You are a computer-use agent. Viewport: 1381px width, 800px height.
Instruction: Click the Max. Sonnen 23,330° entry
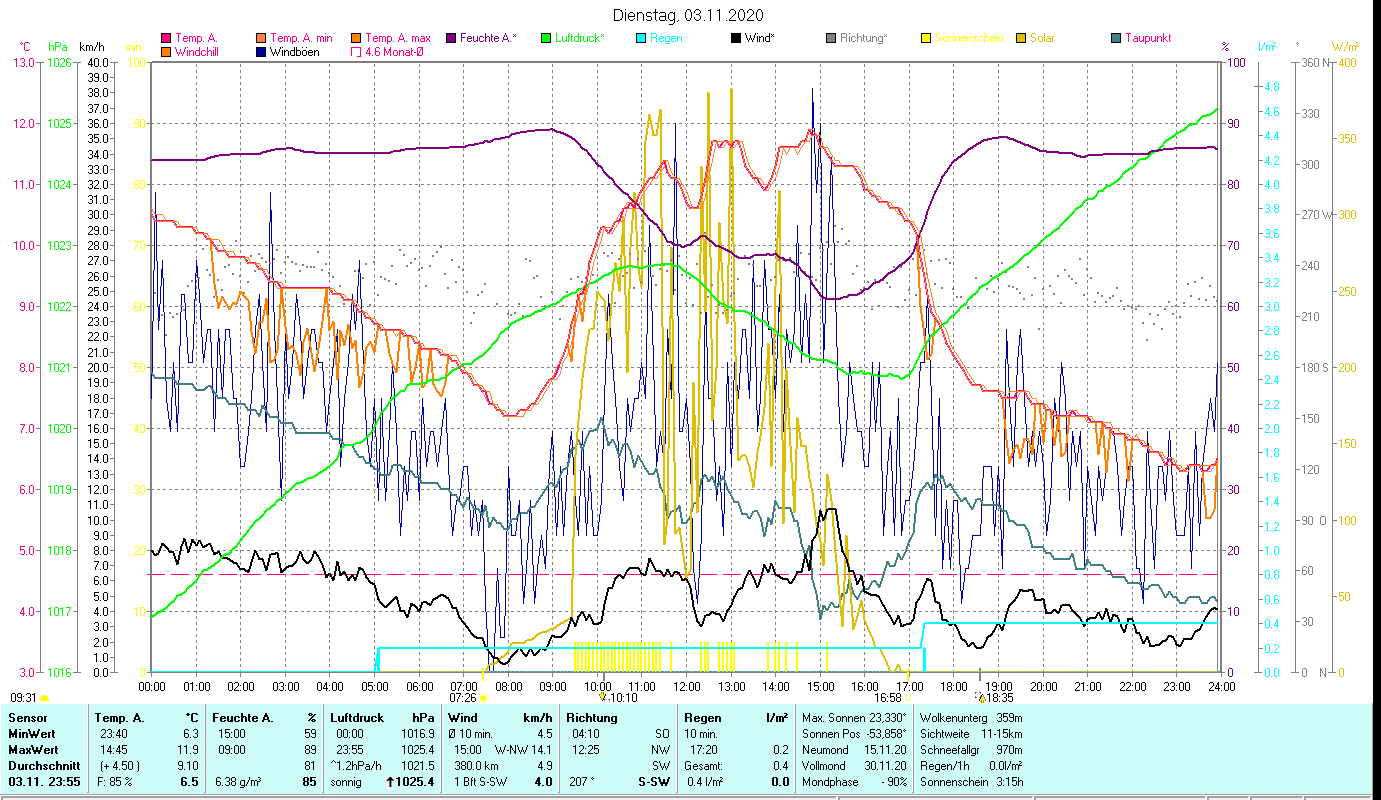(854, 718)
